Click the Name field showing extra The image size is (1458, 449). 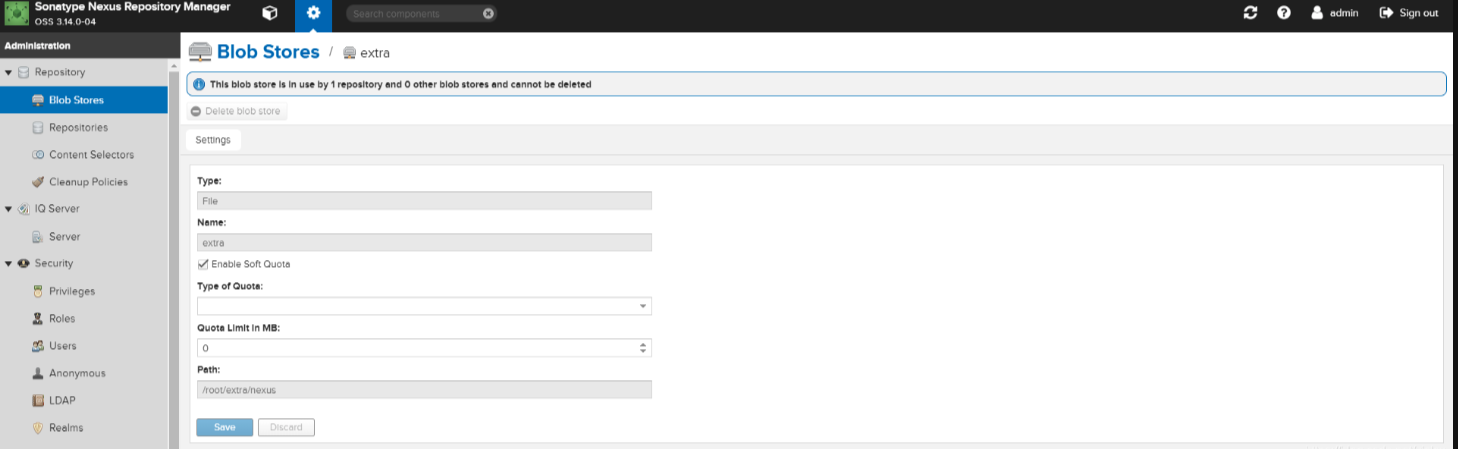tap(424, 242)
